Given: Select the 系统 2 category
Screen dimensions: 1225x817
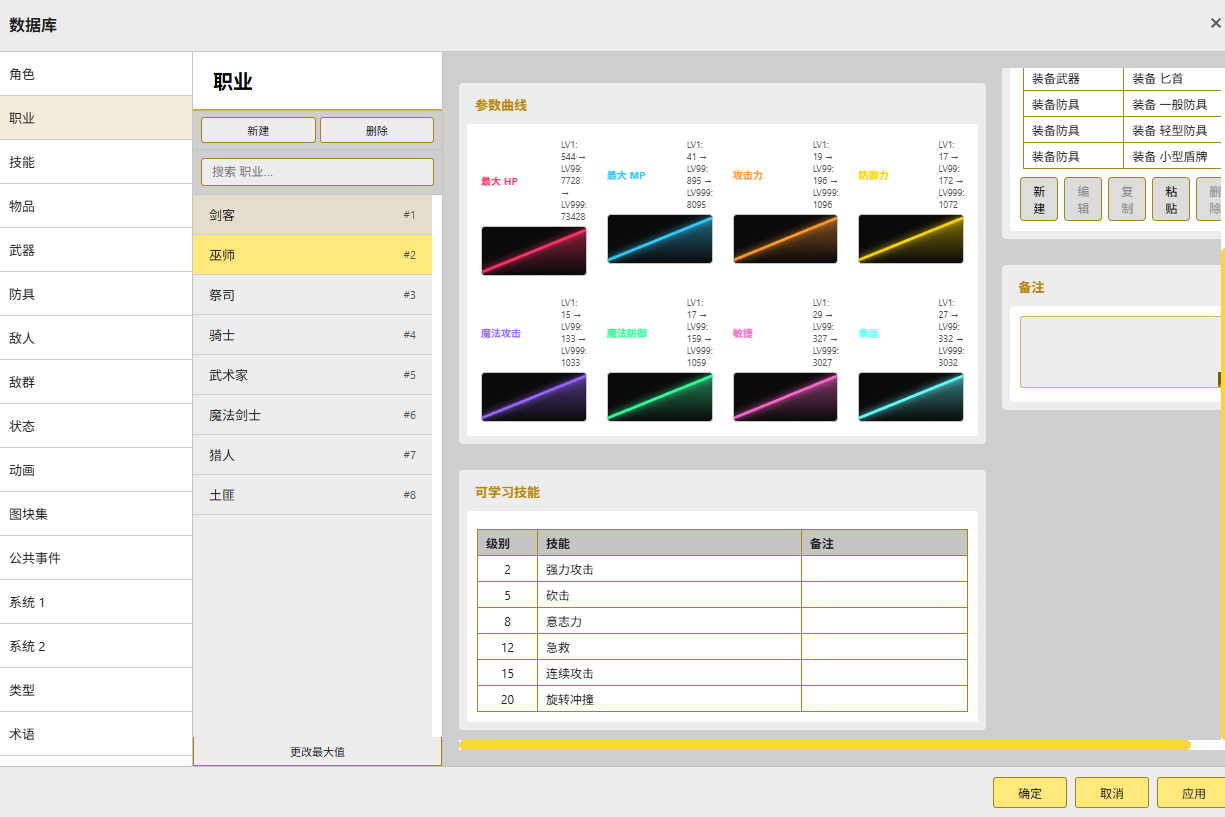Looking at the screenshot, I should click(x=96, y=646).
